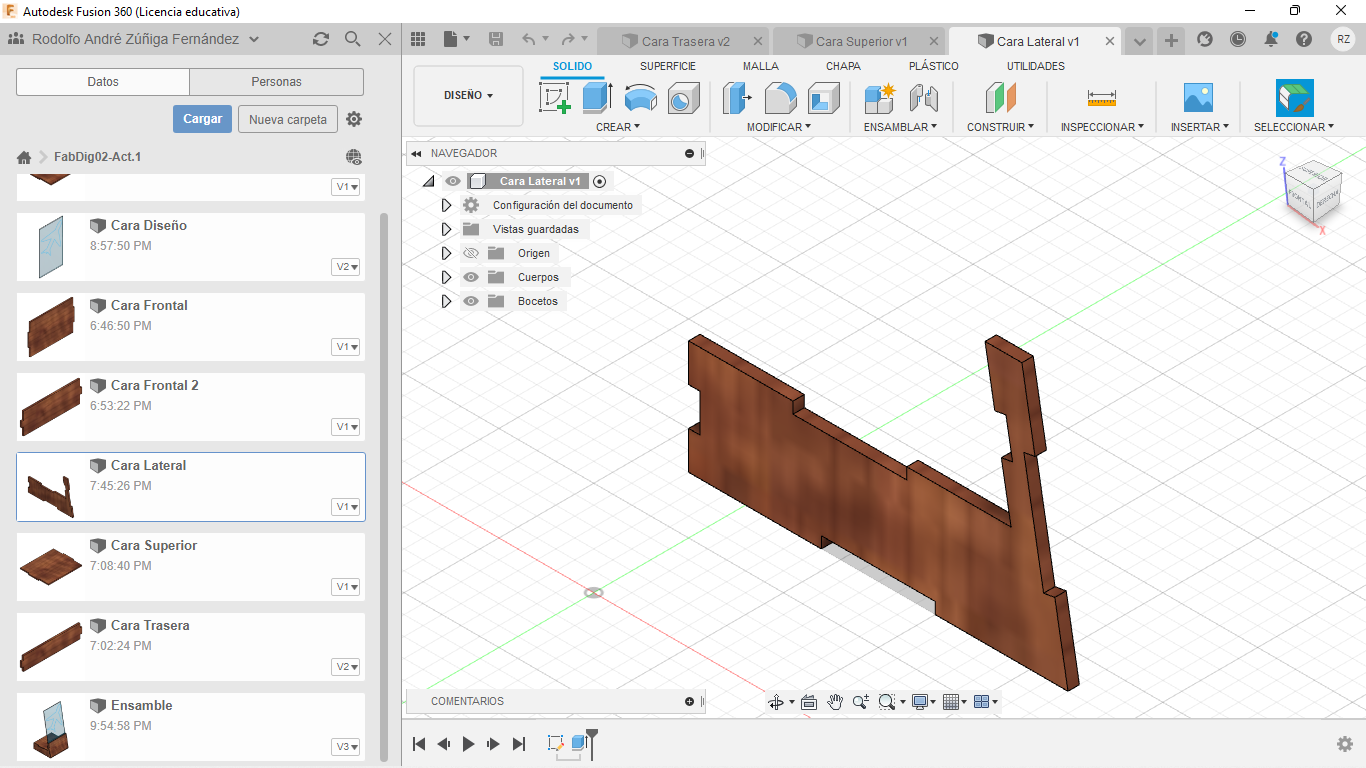Click the Nueva carpeta button

coord(287,119)
